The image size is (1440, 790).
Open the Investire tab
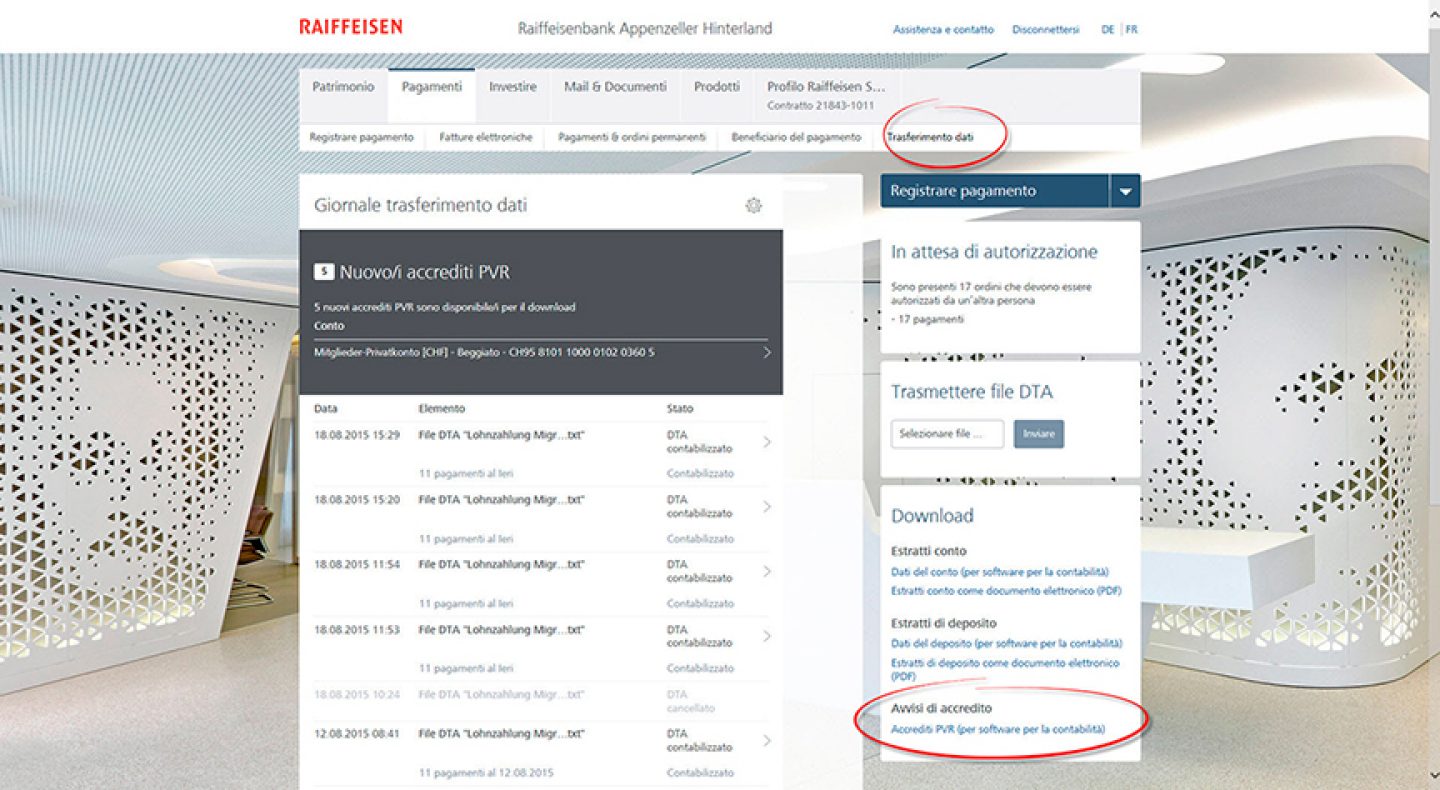click(x=512, y=87)
